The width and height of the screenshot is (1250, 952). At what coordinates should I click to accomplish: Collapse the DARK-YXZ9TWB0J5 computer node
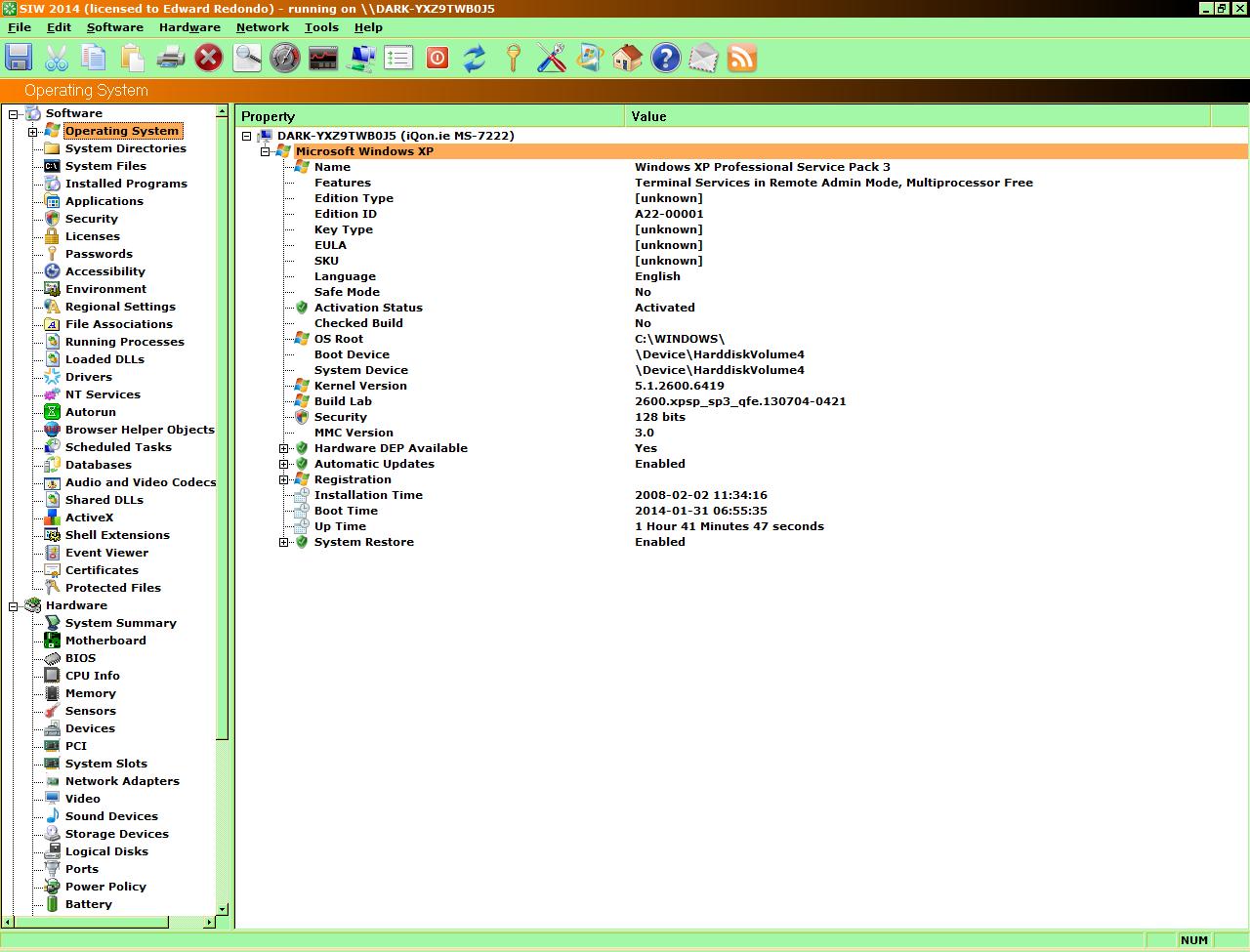(x=246, y=136)
